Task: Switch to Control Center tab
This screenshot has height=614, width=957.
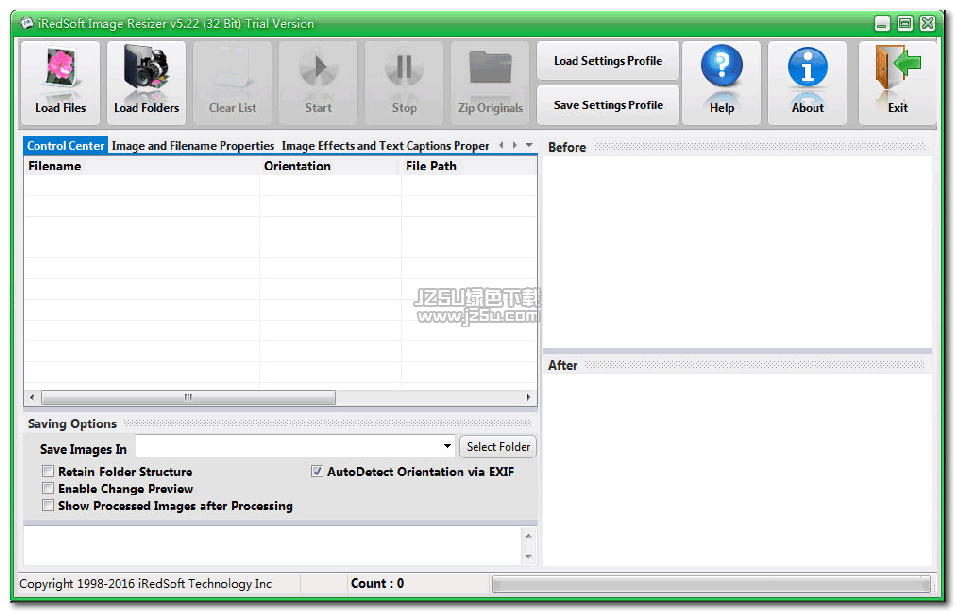Action: tap(66, 146)
